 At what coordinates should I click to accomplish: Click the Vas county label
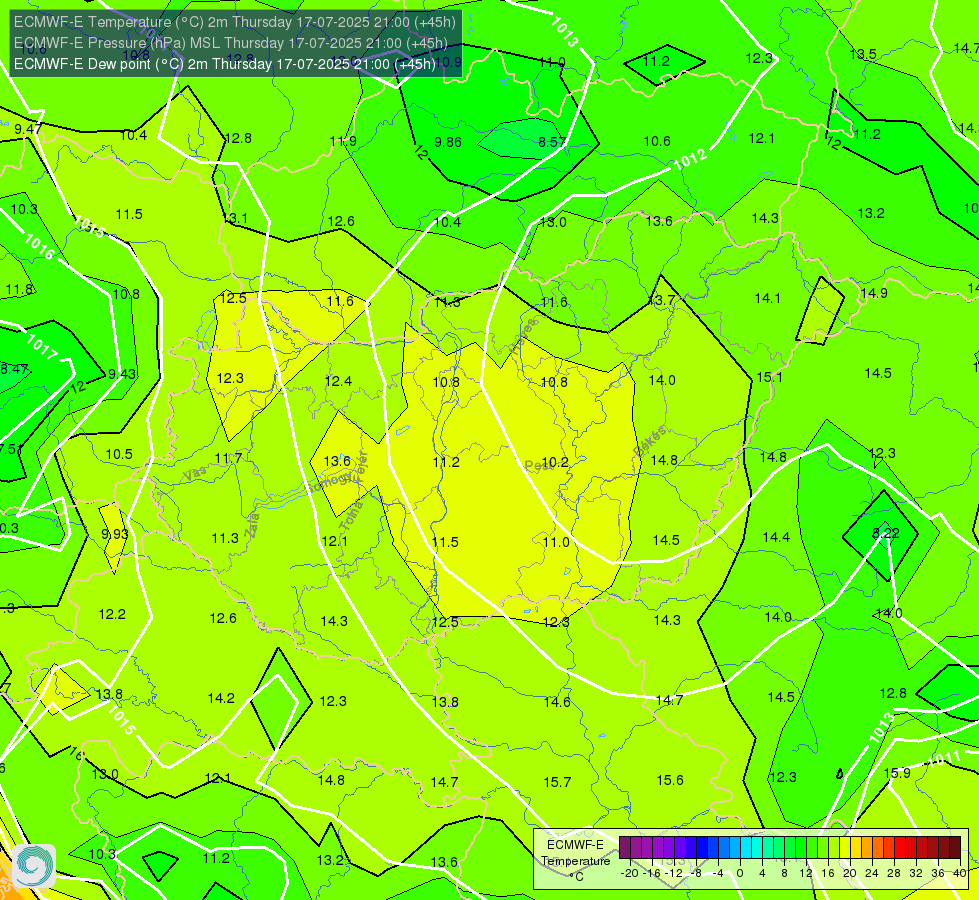(x=195, y=474)
